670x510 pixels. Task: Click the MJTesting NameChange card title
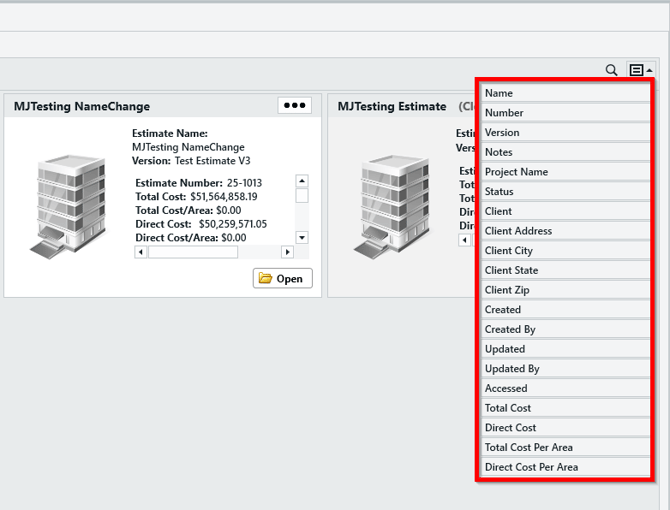click(82, 106)
